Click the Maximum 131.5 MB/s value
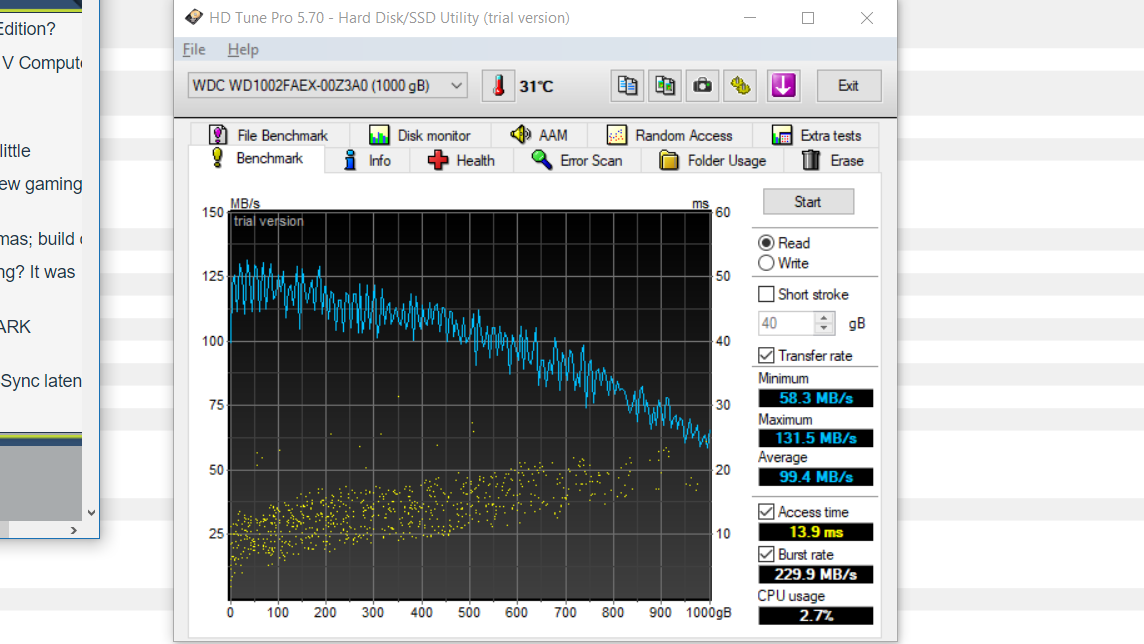Viewport: 1144px width, 644px height. point(816,438)
